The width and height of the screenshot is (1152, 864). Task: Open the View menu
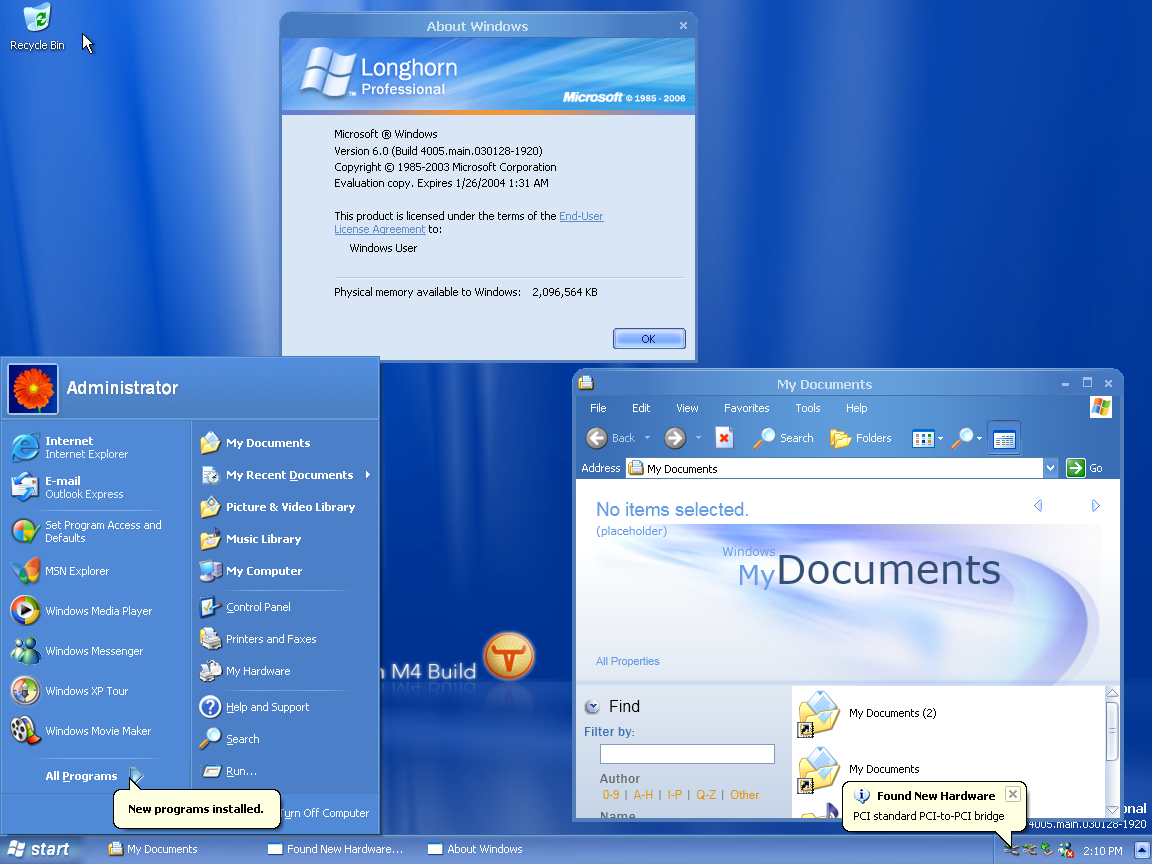tap(687, 408)
